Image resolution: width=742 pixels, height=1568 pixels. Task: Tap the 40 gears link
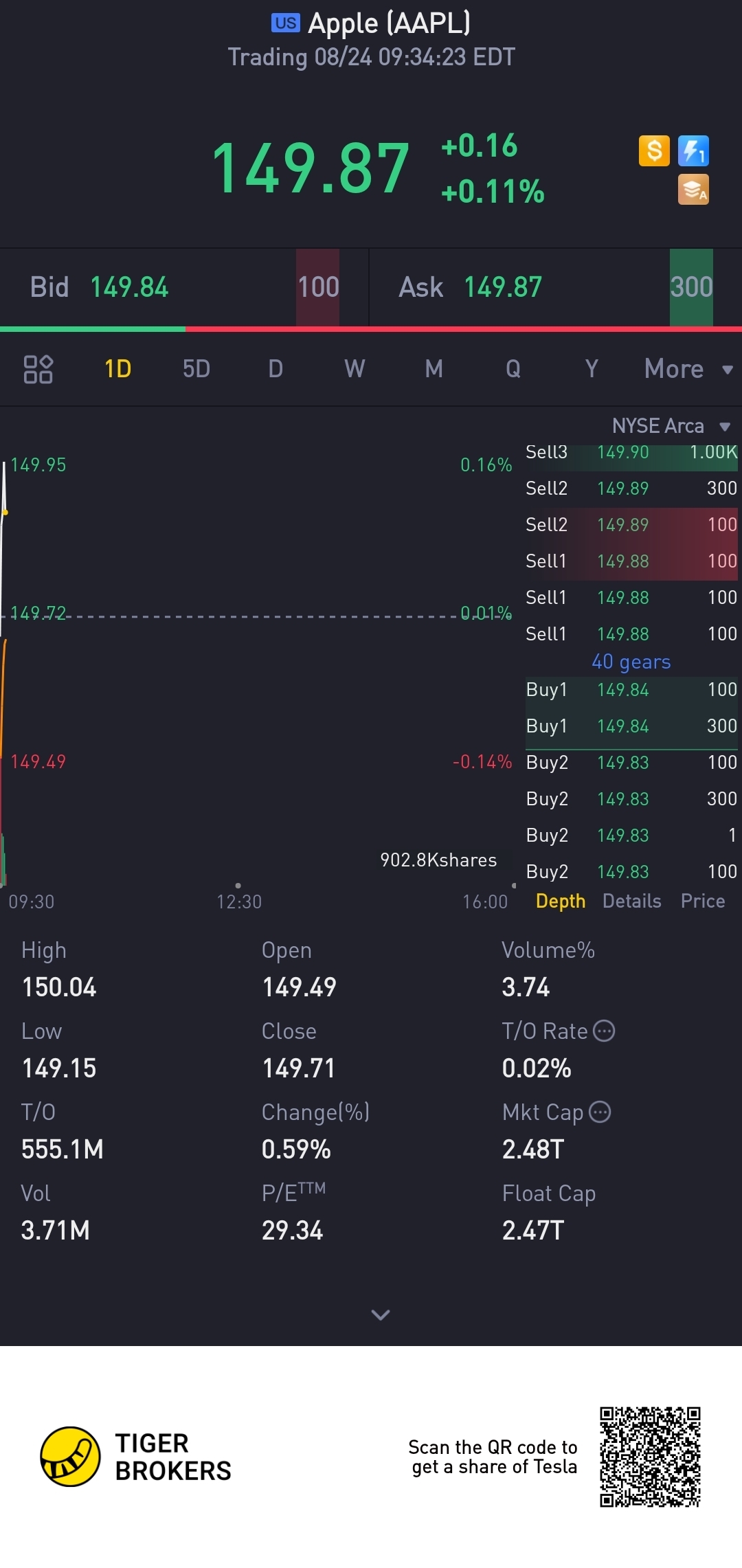(631, 662)
